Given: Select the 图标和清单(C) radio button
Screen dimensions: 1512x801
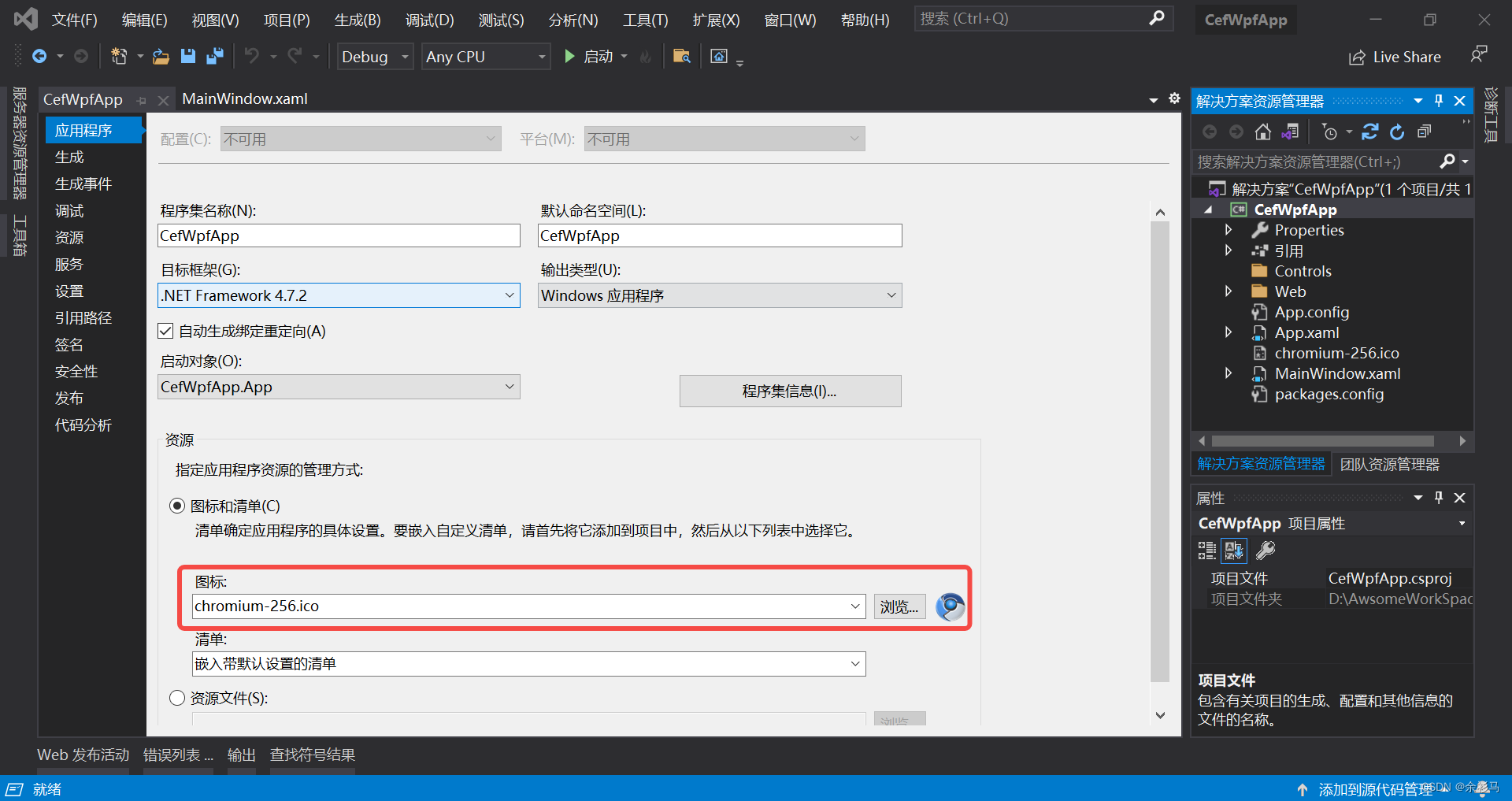Looking at the screenshot, I should click(x=177, y=506).
